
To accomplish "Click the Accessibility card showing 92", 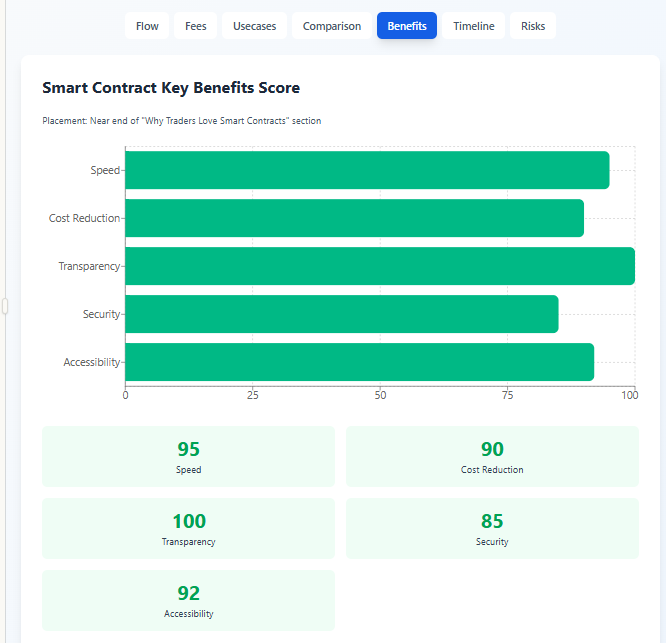I will point(188,601).
